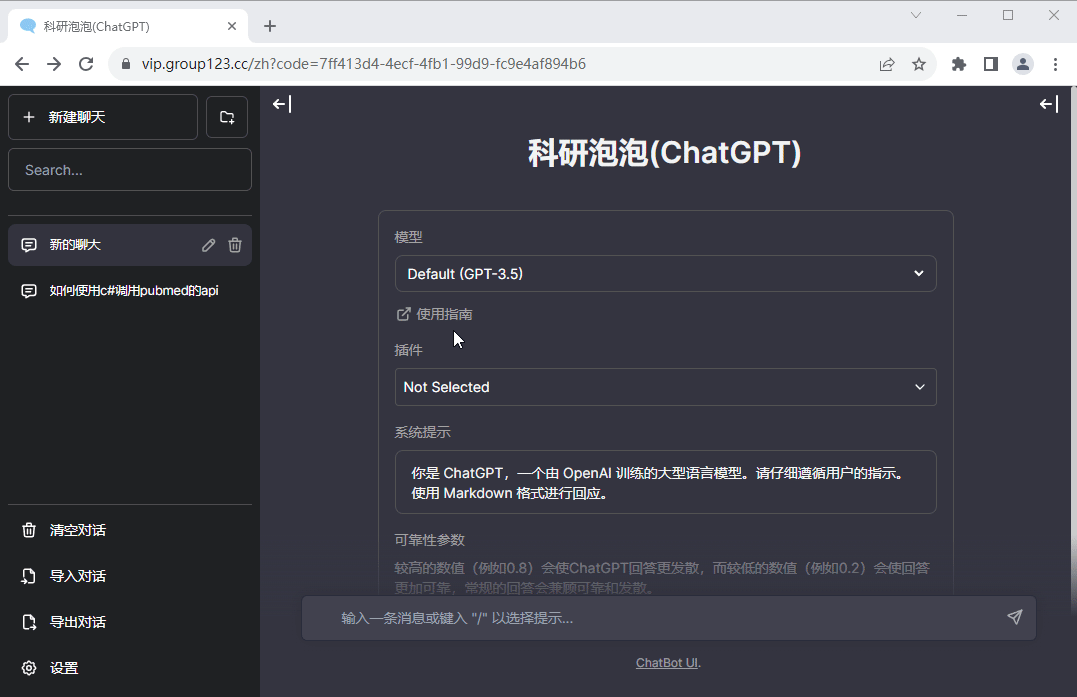Bookmark the page with the star icon
1077x697 pixels.
919,63
